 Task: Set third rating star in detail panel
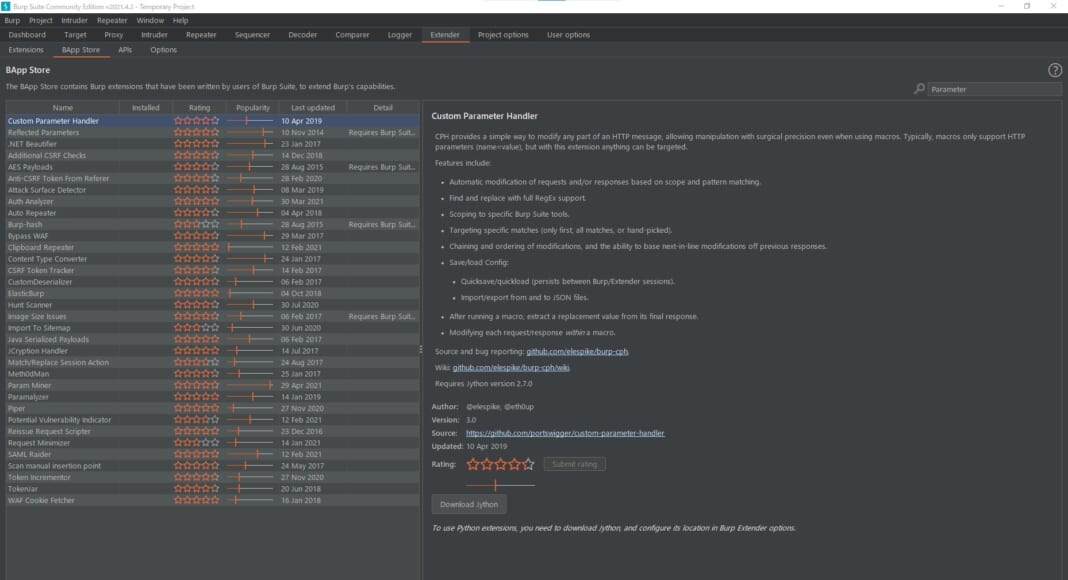(501, 464)
